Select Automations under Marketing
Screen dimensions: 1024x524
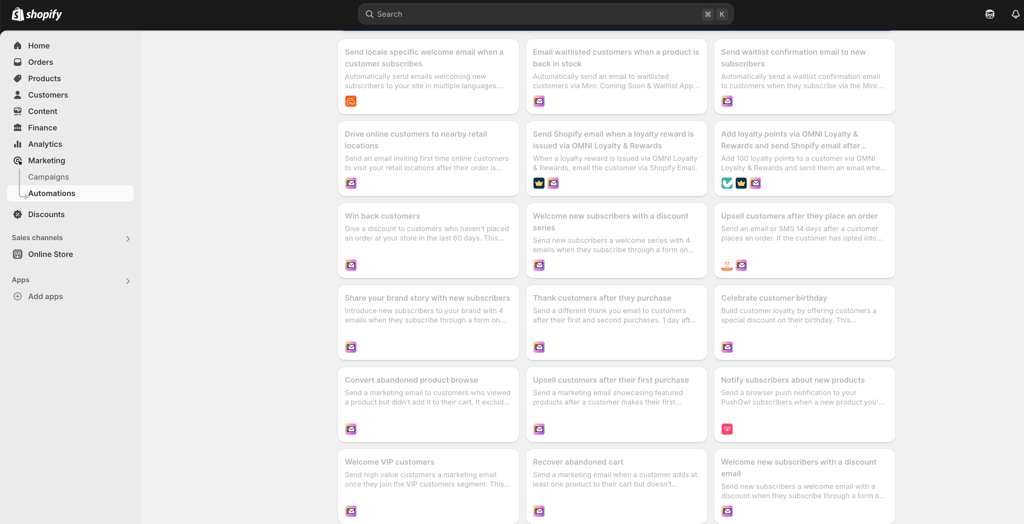click(71, 193)
